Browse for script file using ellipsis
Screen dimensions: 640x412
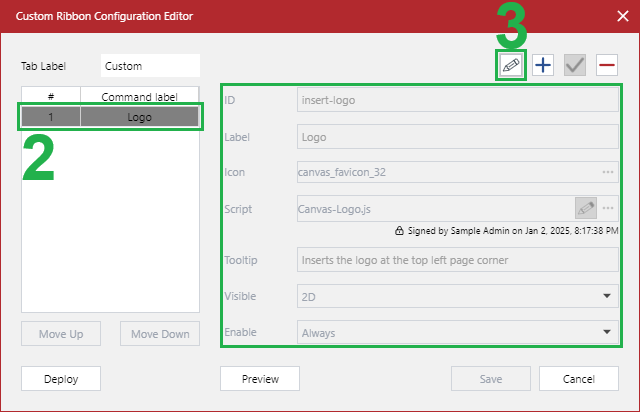click(607, 208)
